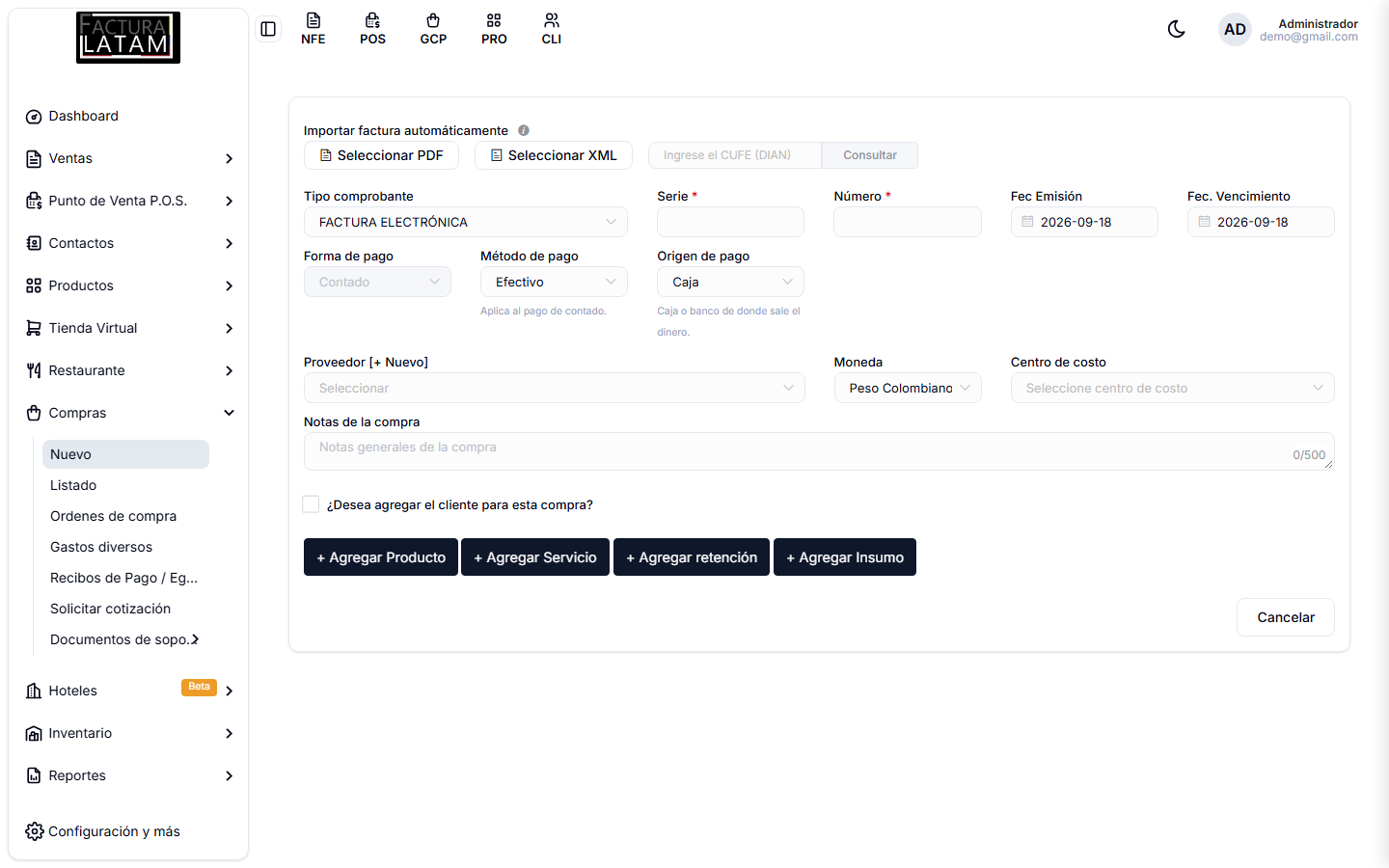
Task: Click the calendar icon in Fec Emisión
Action: (1027, 222)
